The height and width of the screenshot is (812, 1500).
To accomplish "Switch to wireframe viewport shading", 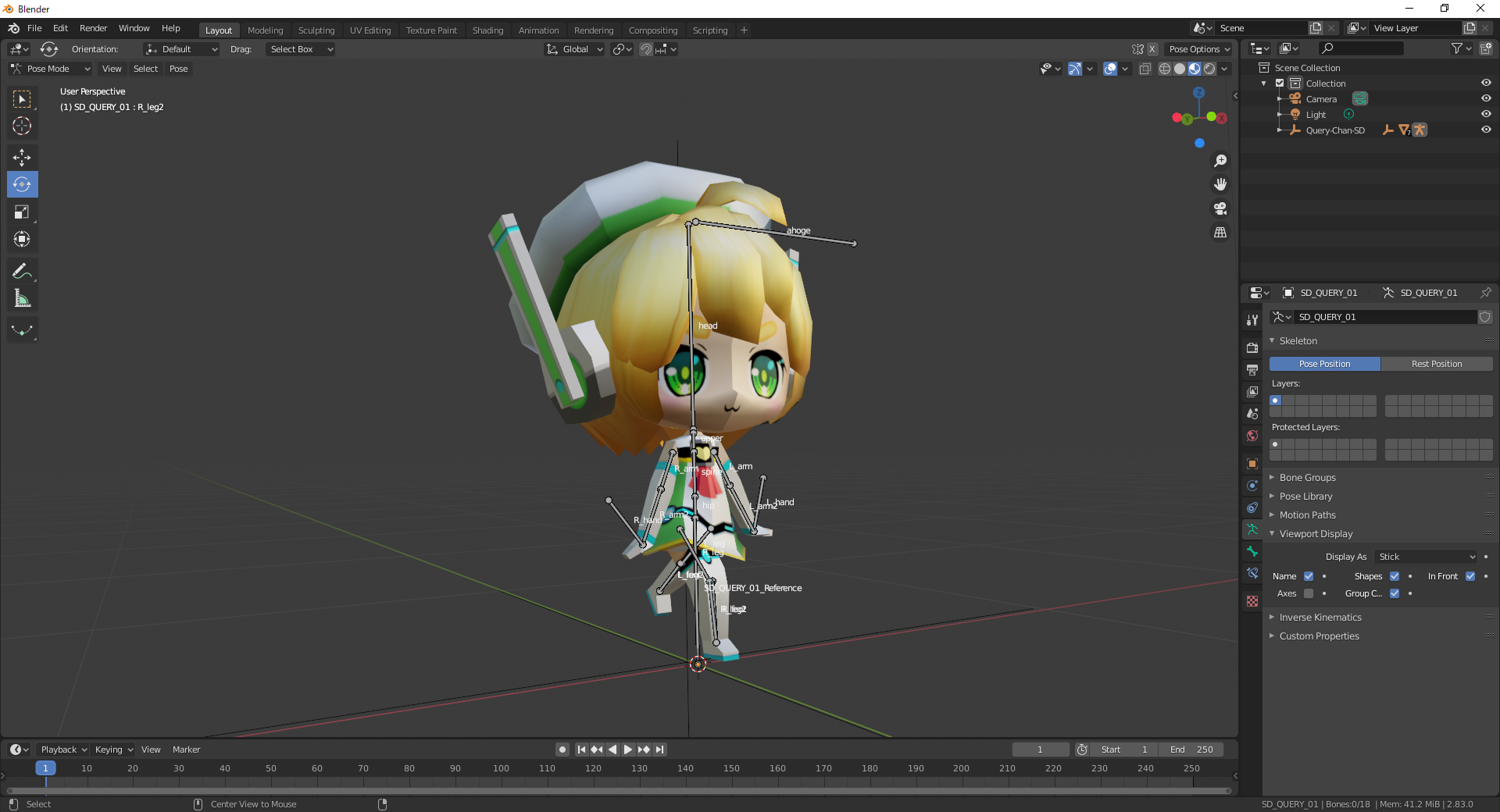I will tap(1165, 69).
